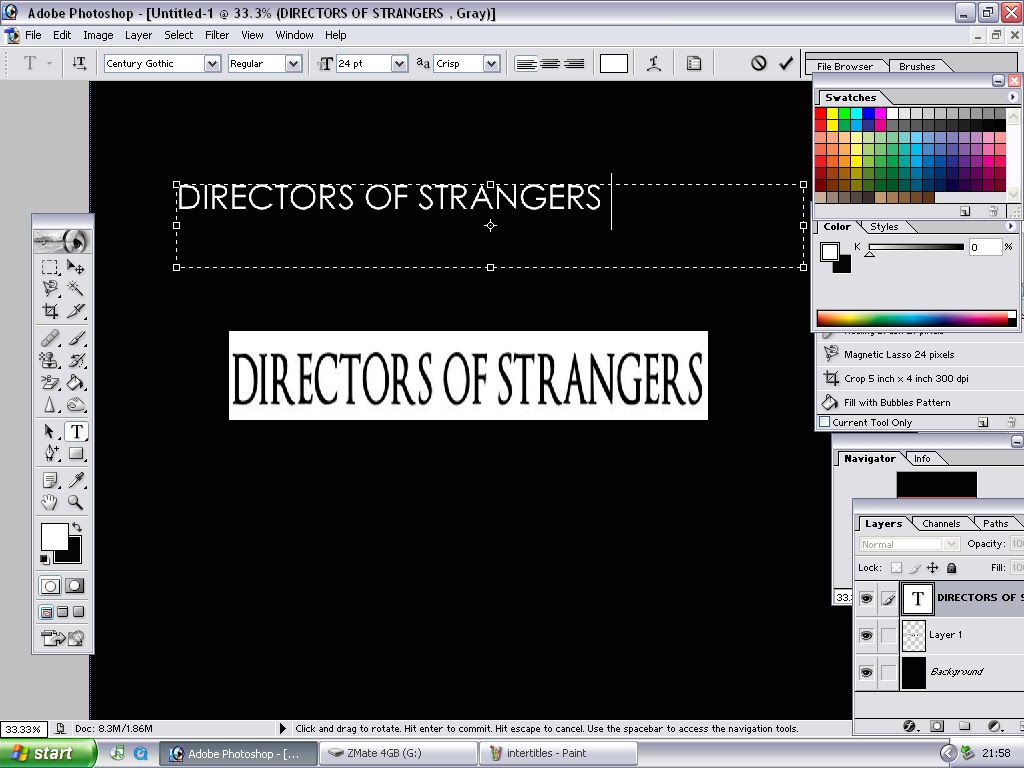Switch to Standard Screen mode
The height and width of the screenshot is (768, 1024).
tap(46, 612)
